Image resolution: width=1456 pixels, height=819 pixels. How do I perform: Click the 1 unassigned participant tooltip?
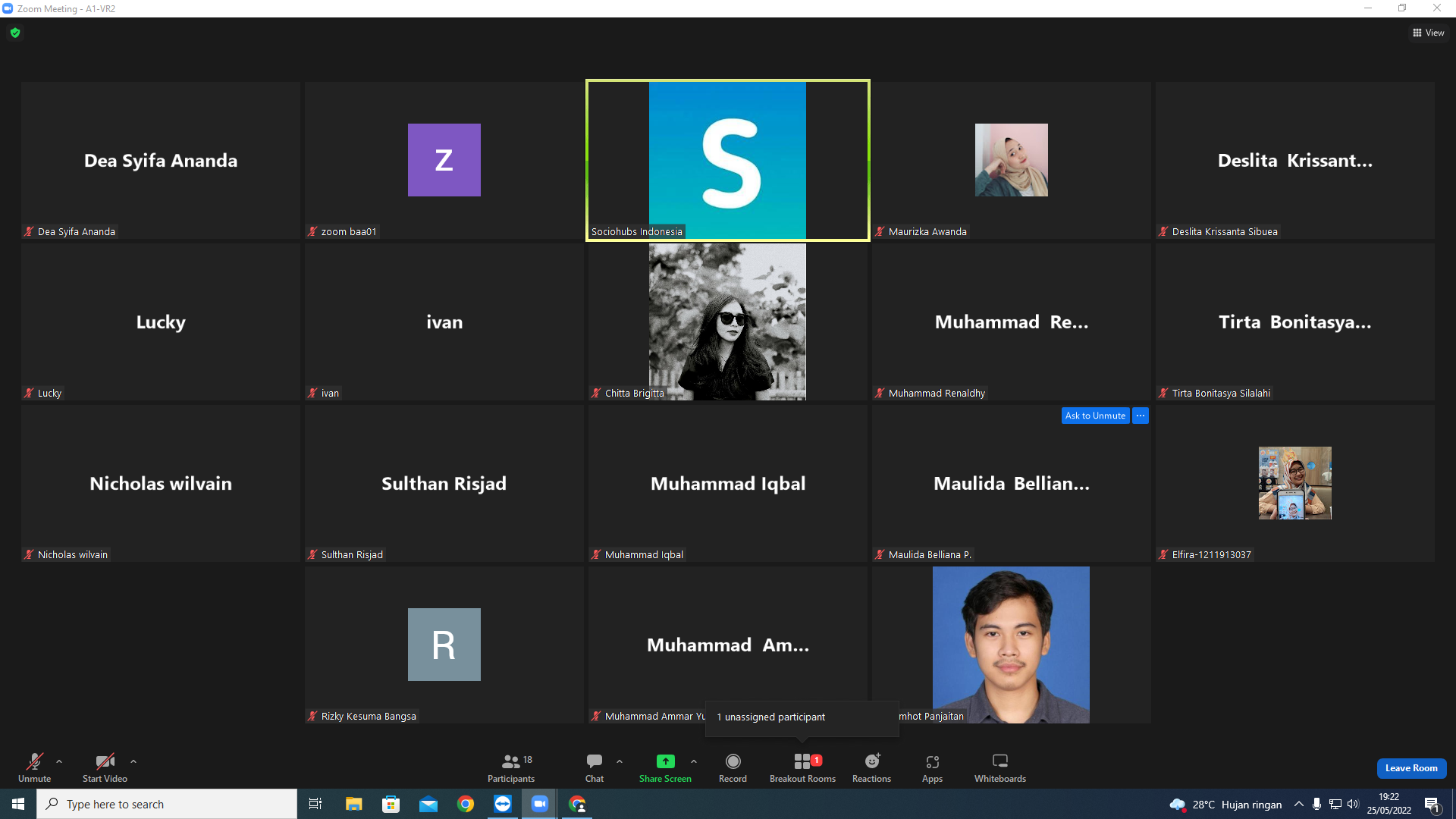(802, 717)
